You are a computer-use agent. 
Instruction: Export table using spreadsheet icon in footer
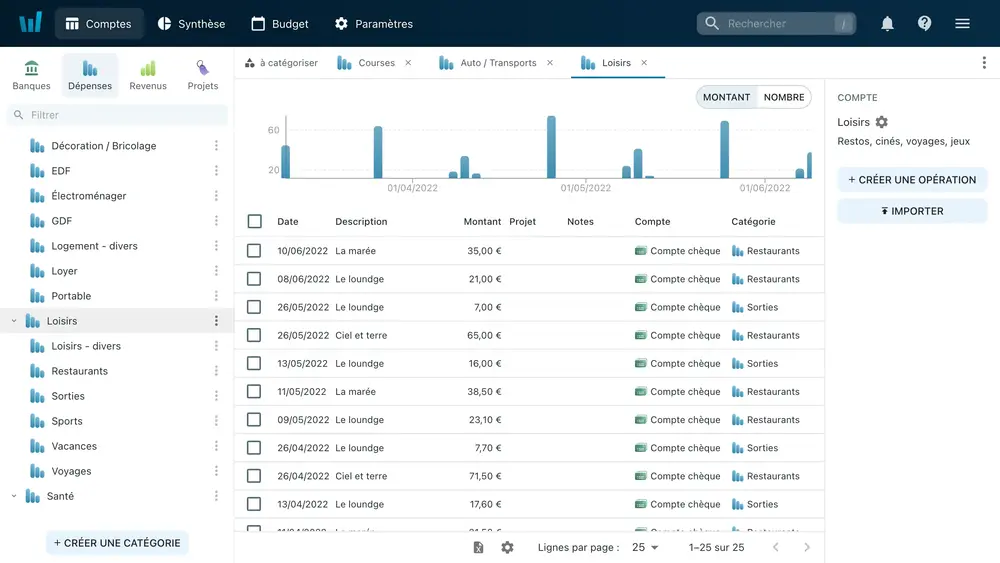pos(478,547)
